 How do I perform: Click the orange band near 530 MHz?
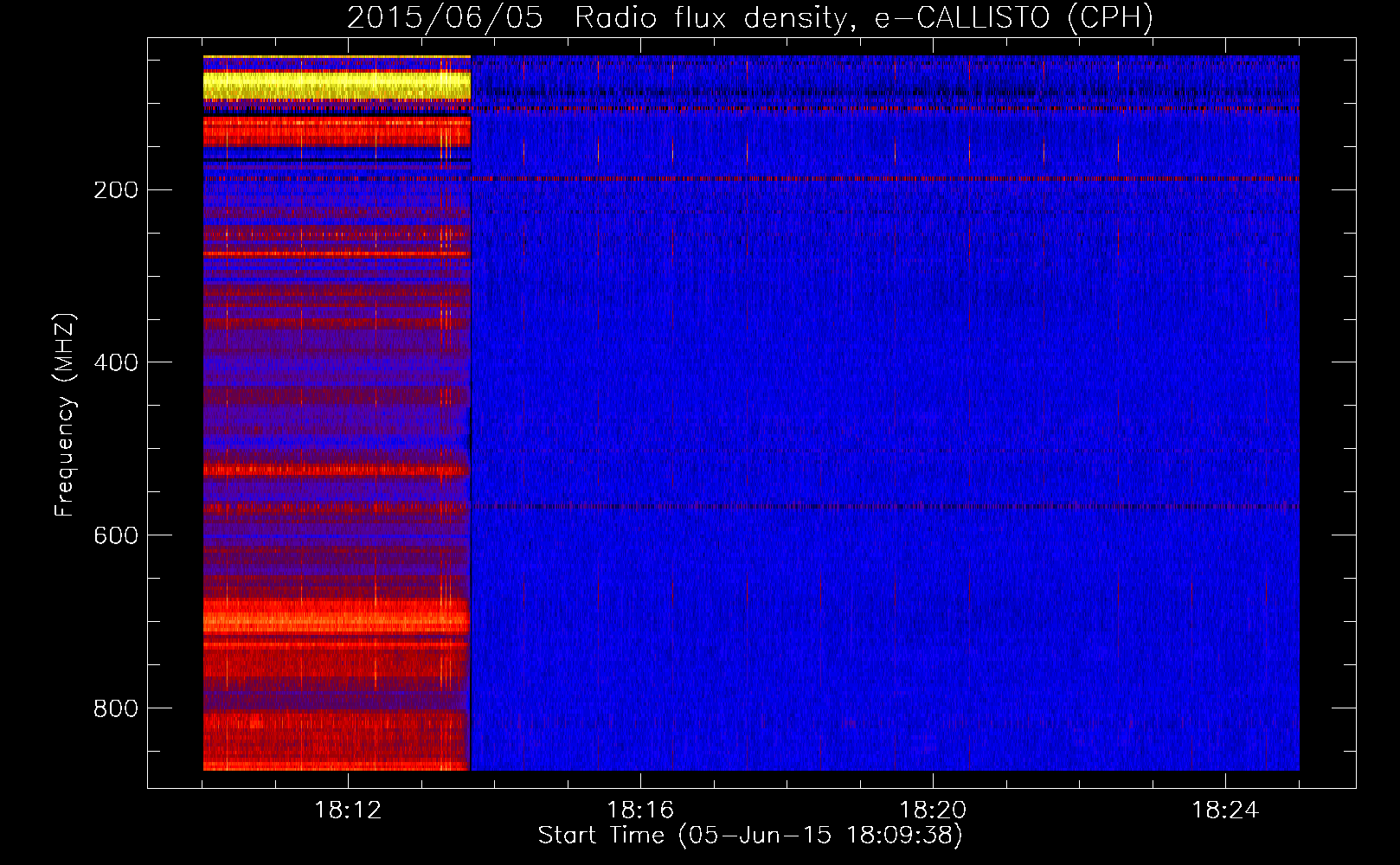pos(337,470)
